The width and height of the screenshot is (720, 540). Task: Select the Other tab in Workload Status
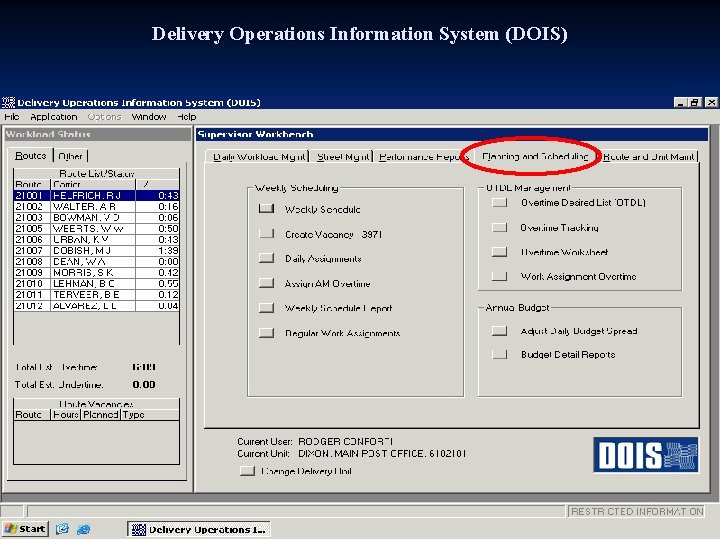70,156
